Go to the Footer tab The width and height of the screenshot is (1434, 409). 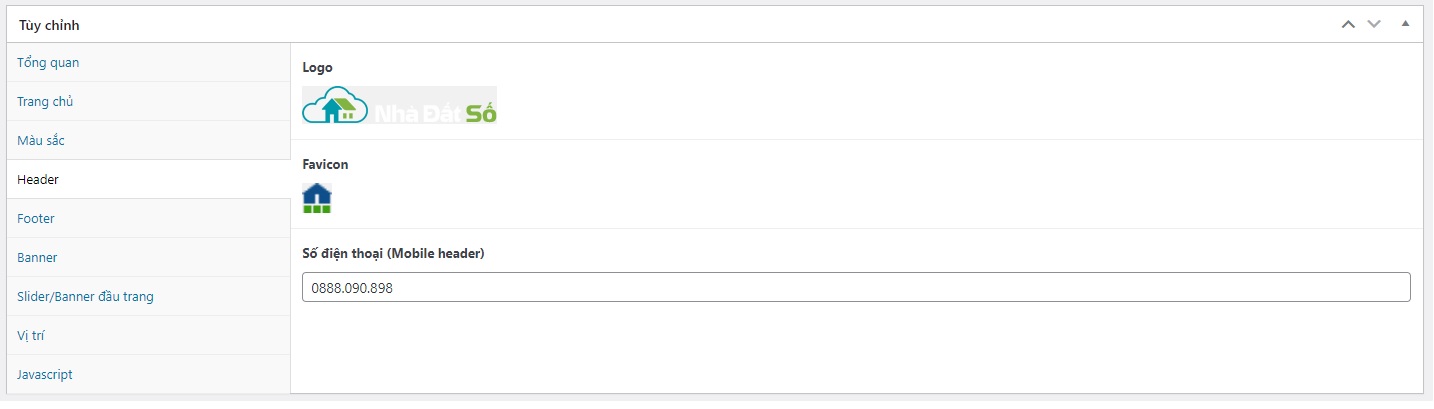(x=36, y=219)
